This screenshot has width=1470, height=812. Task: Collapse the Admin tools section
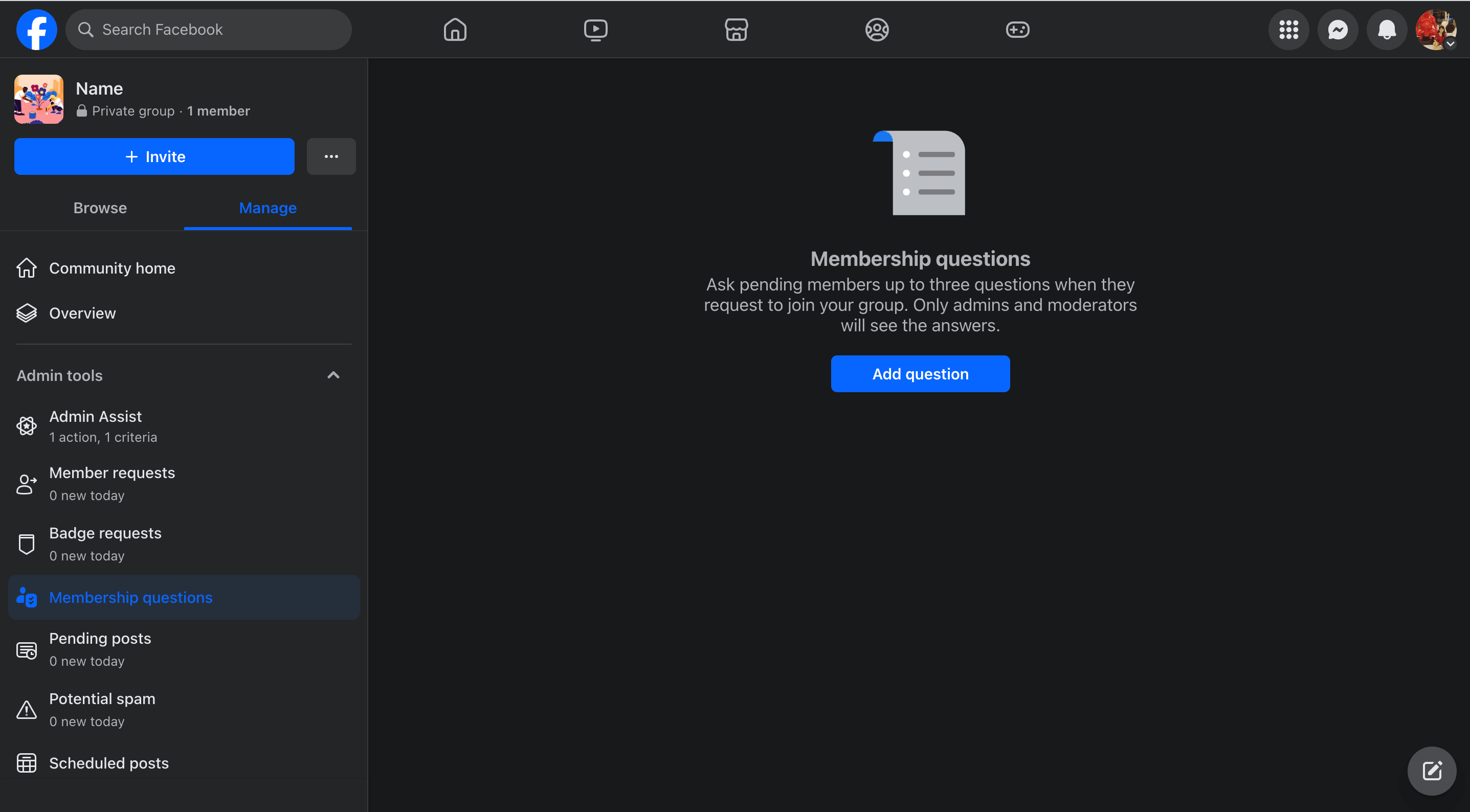point(333,375)
